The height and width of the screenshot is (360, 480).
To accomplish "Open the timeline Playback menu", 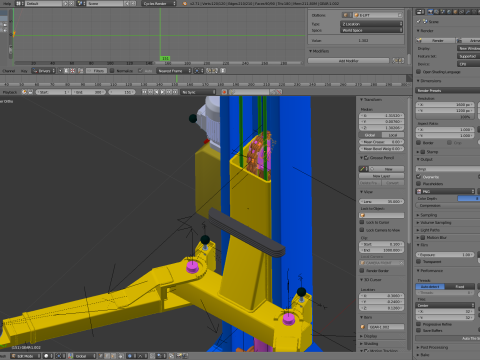I will [10, 92].
